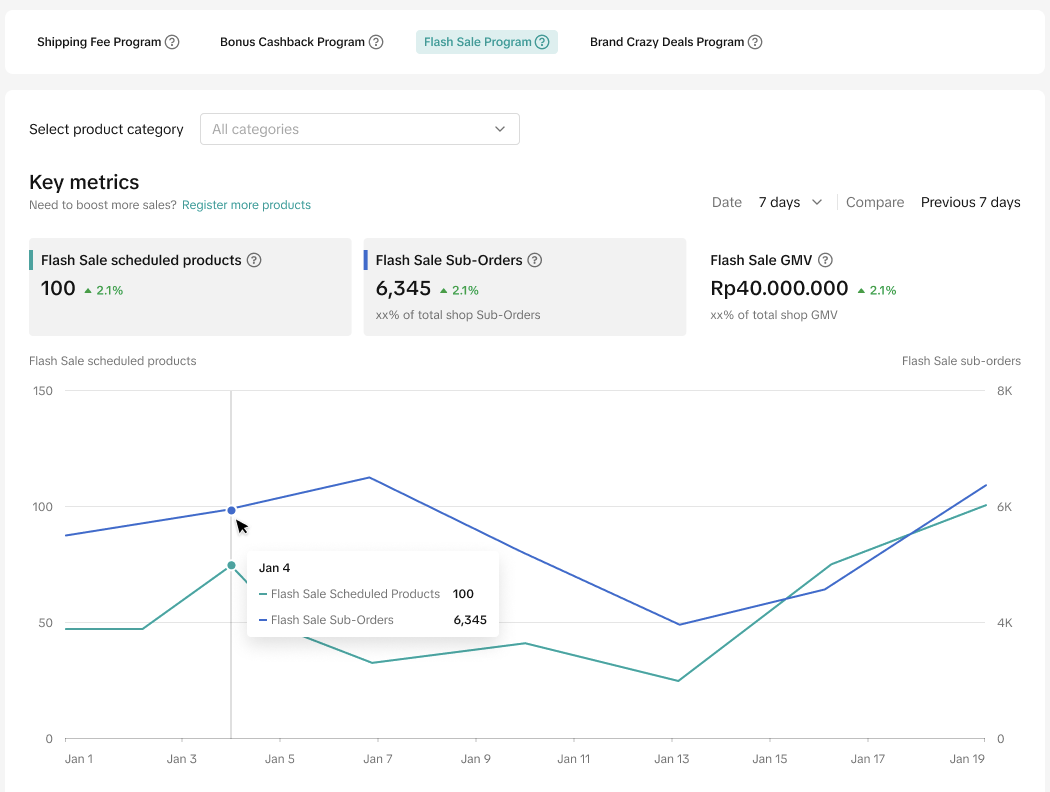Screen dimensions: 1050x792
Task: Open the Brand Crazy Deals Program tab
Action: [x=667, y=42]
